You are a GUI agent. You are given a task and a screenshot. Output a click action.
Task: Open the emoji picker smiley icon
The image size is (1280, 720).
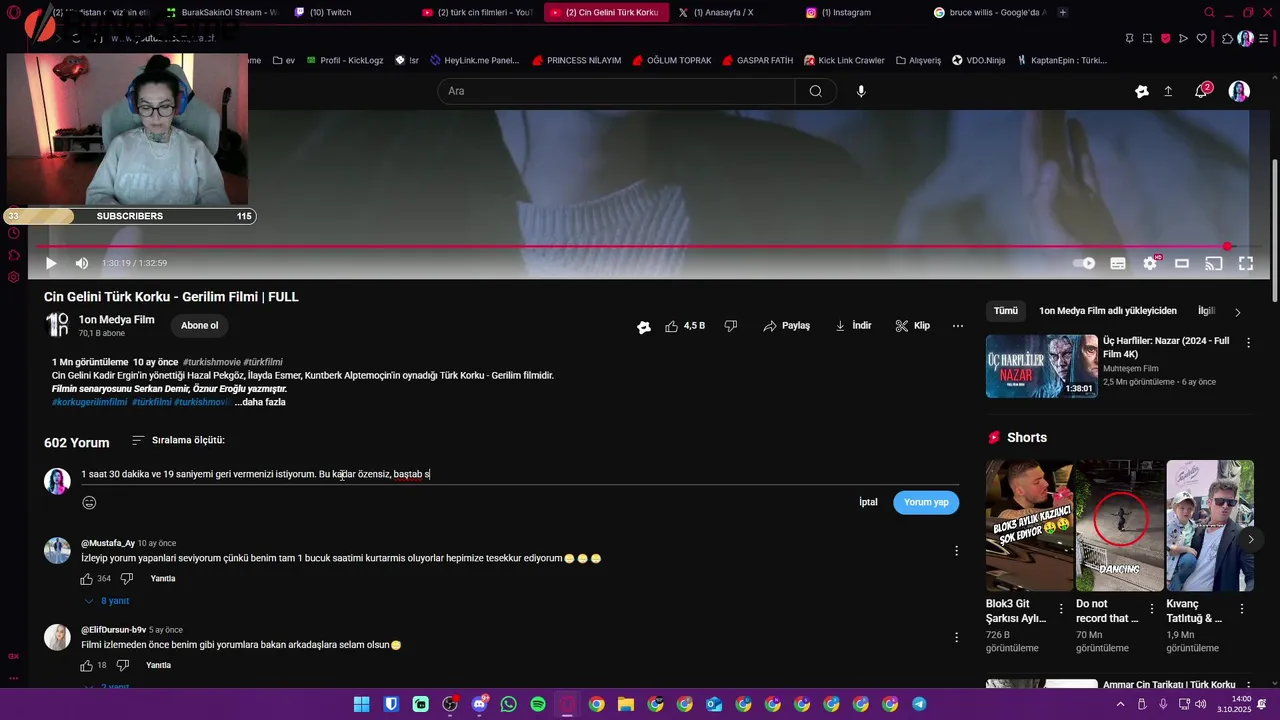pos(89,503)
